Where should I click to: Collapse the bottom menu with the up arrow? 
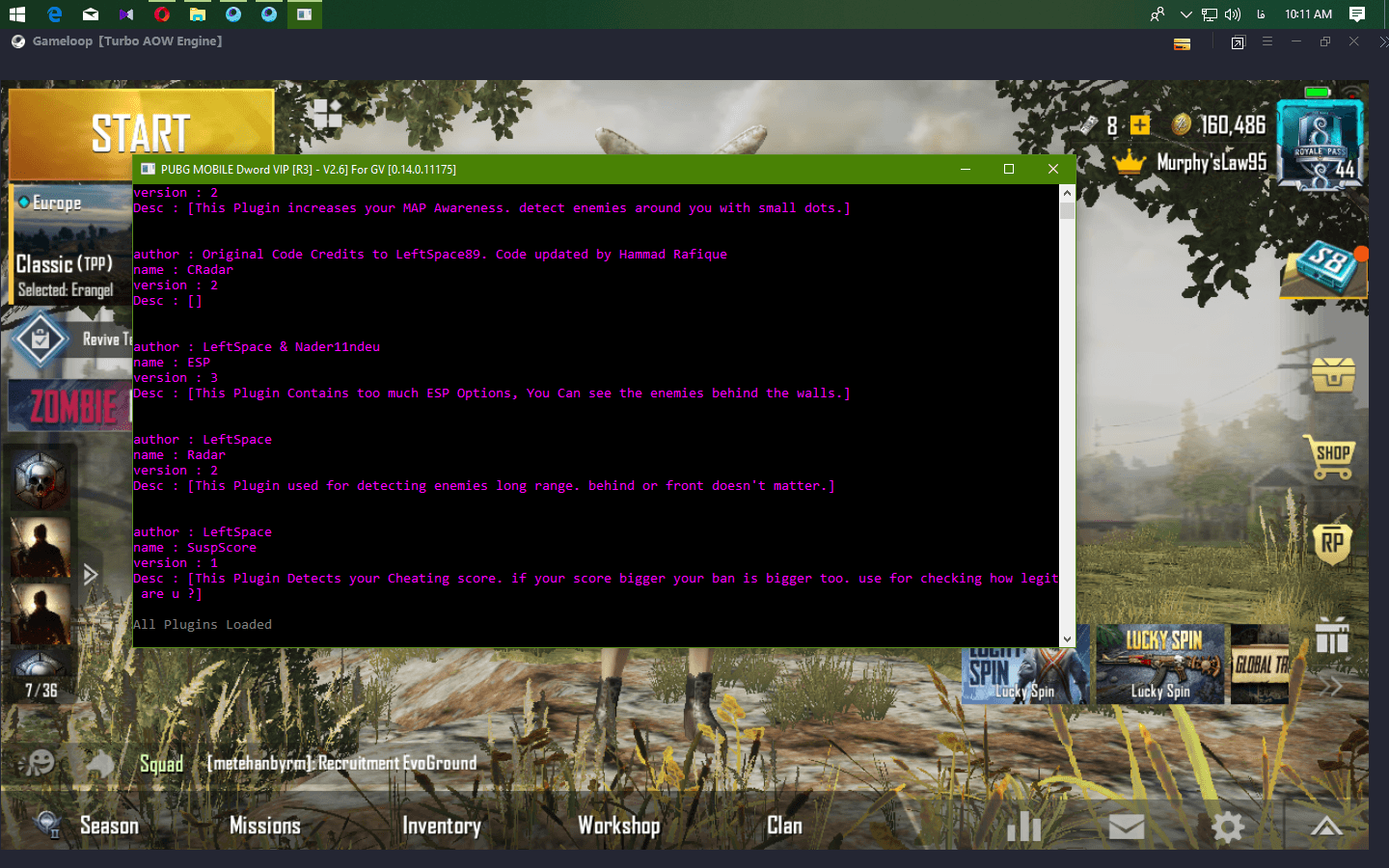click(1326, 827)
